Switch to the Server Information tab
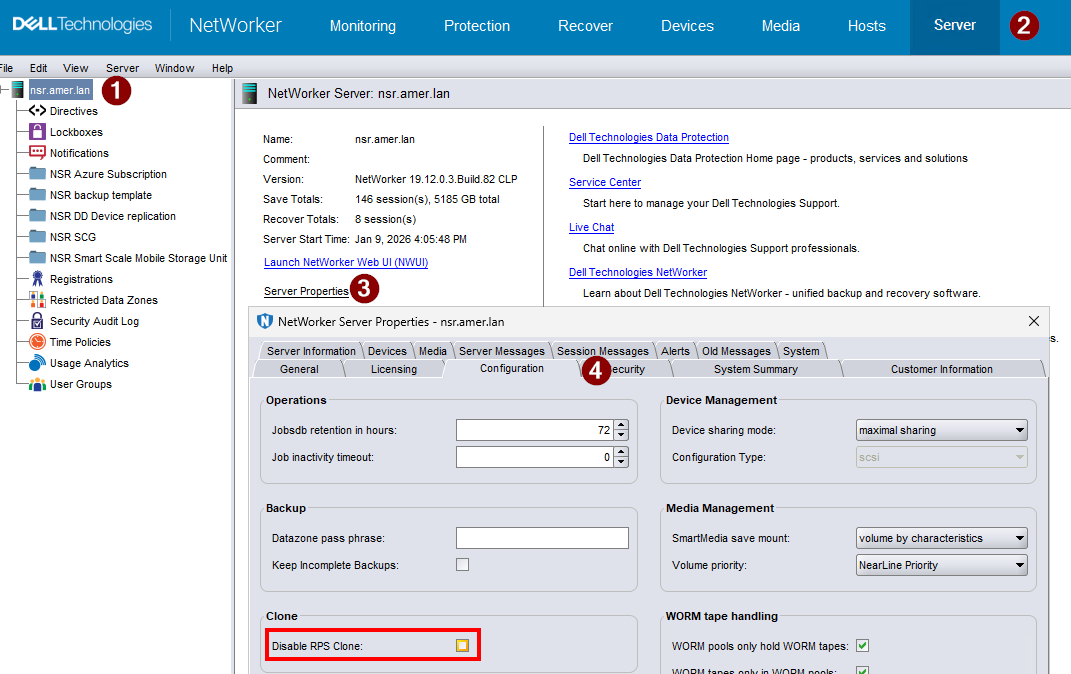1071x674 pixels. (311, 350)
